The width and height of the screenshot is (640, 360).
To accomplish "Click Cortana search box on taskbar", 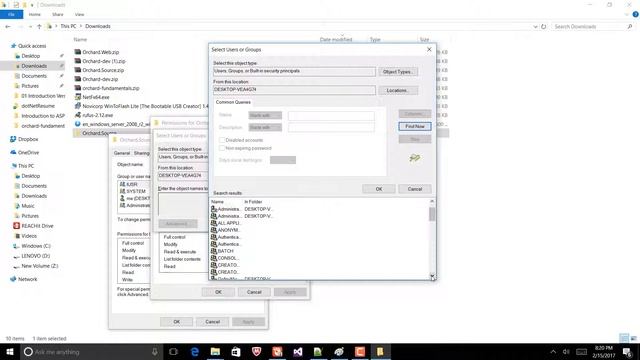I will (92, 352).
